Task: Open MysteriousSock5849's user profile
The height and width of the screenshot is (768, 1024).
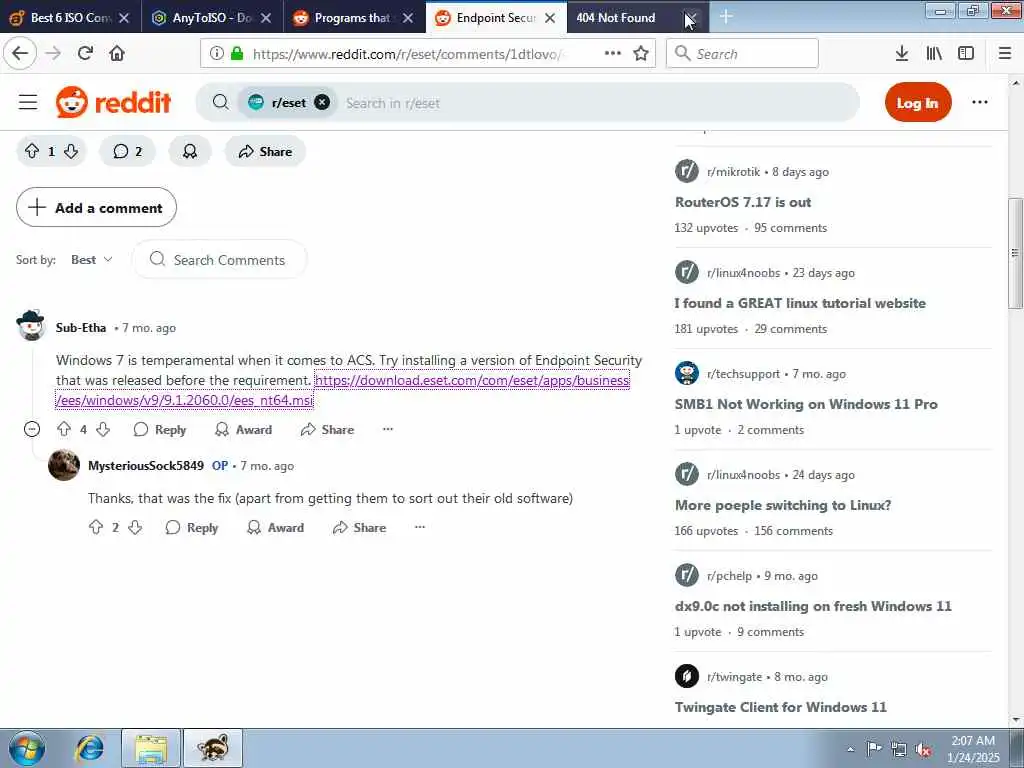Action: pyautogui.click(x=146, y=466)
